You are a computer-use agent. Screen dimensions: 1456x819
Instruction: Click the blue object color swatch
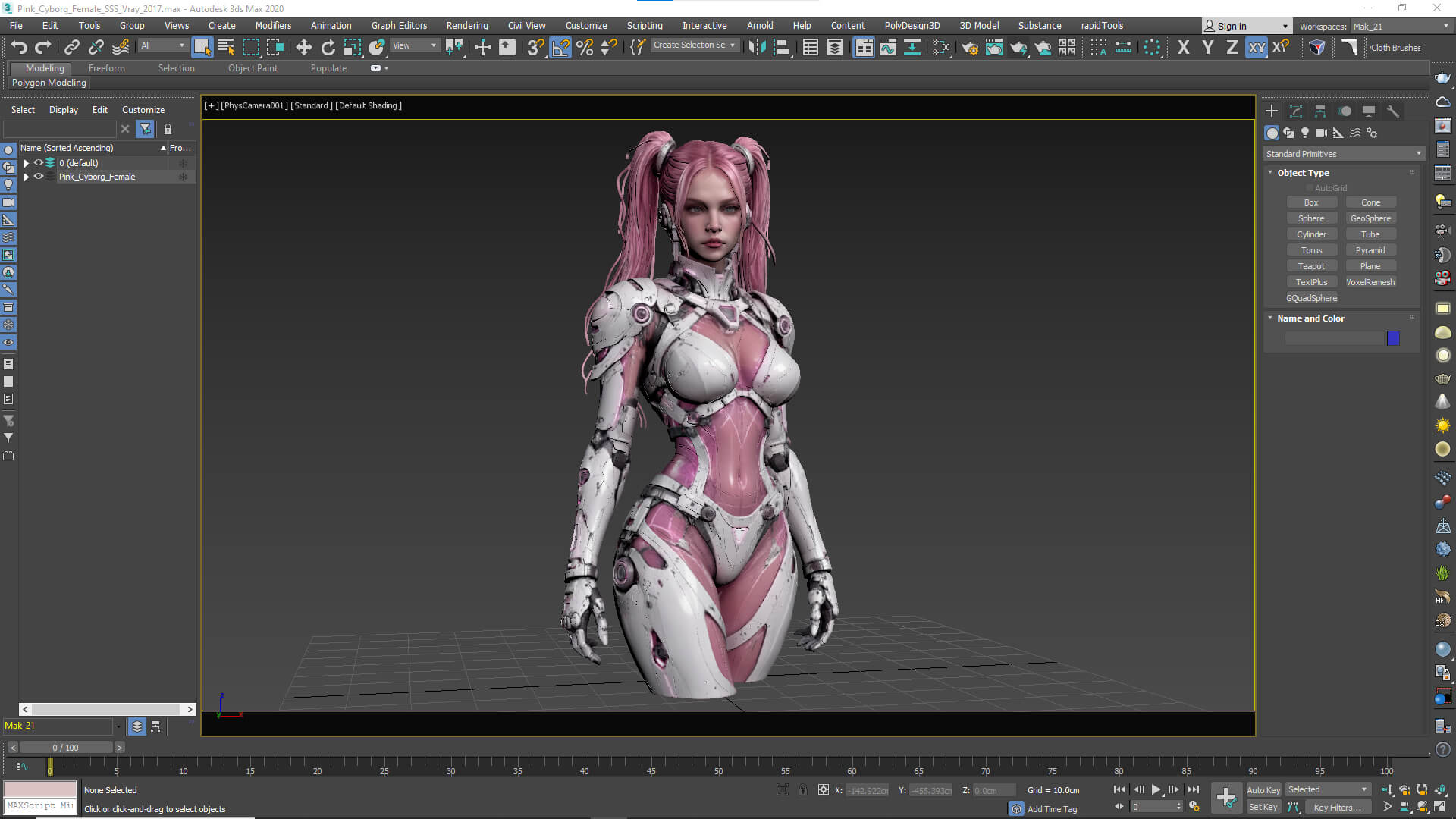pos(1393,338)
